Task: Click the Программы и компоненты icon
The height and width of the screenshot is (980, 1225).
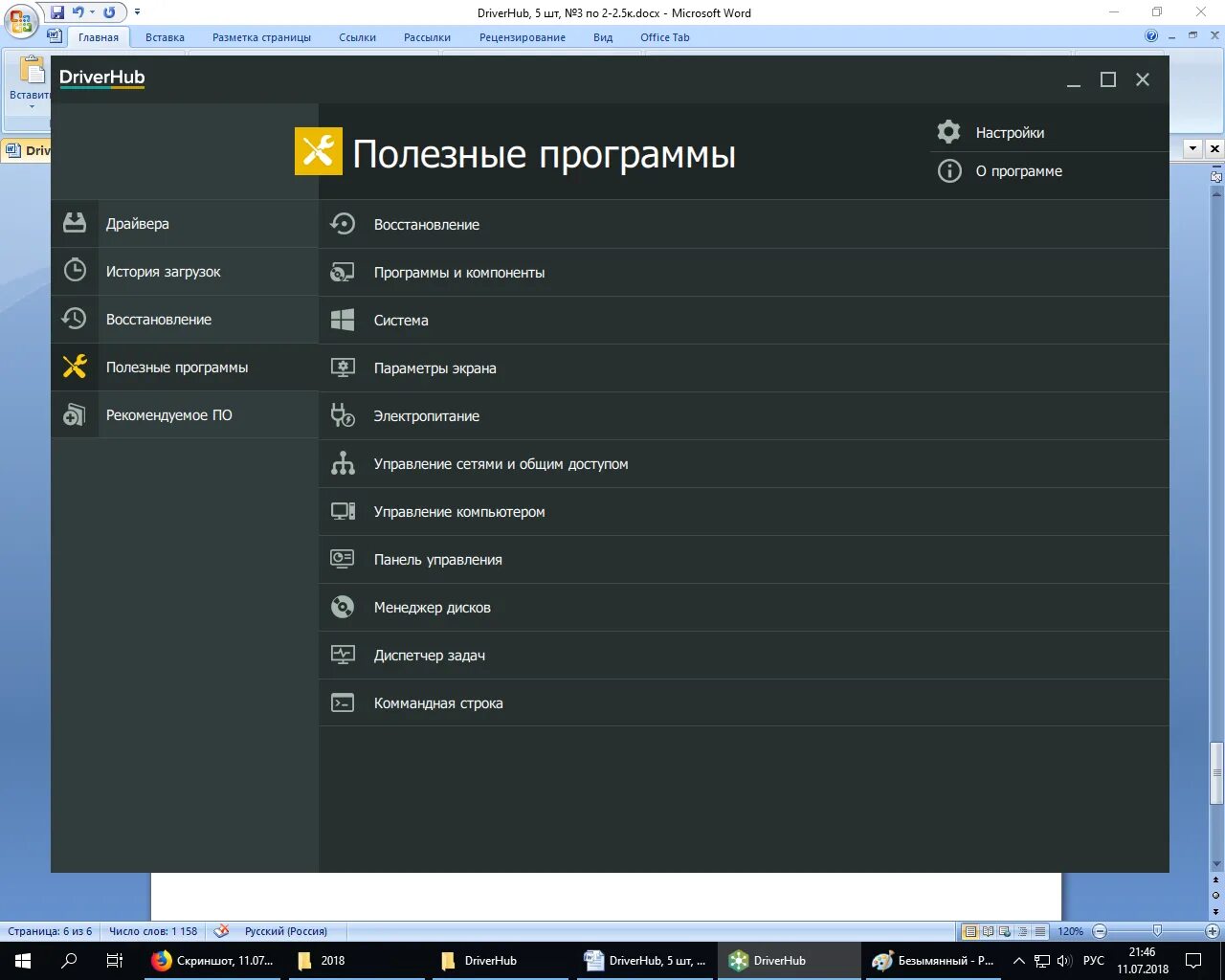Action: coord(343,273)
